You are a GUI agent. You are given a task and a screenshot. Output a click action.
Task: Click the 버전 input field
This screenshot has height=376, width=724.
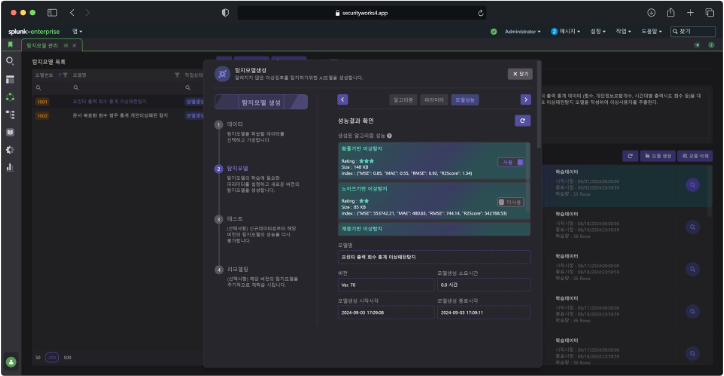[386, 285]
